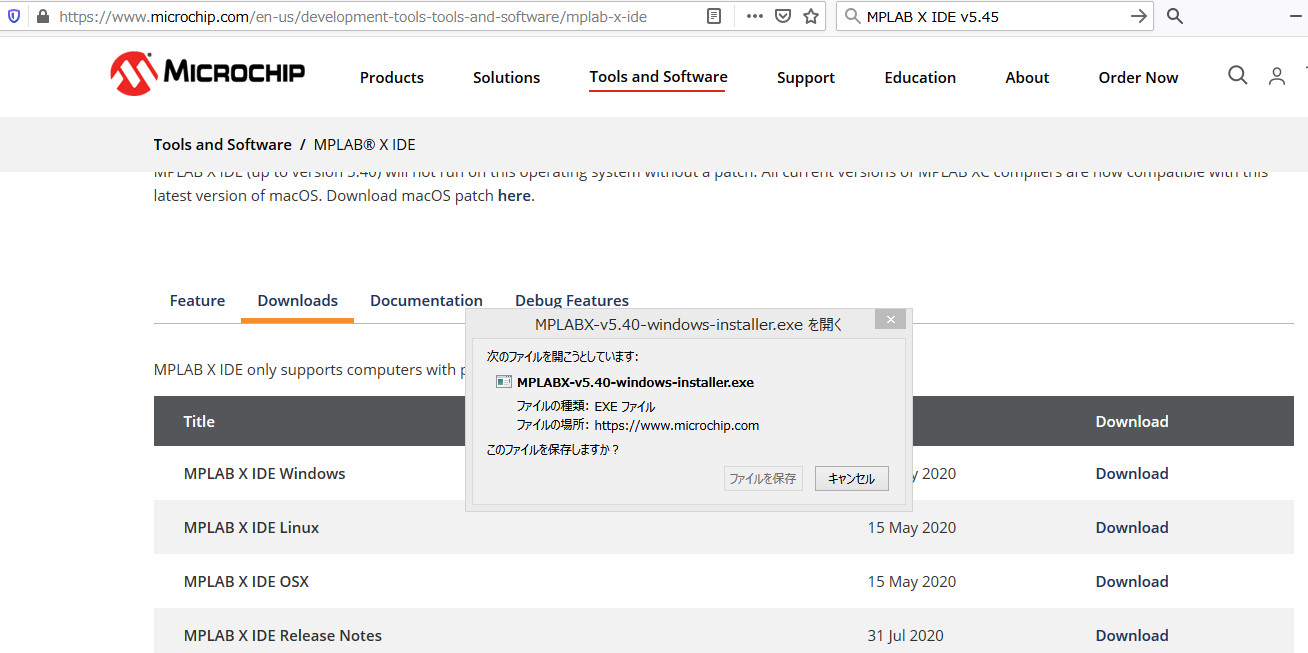Download MPLAB X IDE Release Notes
1308x653 pixels.
tap(1132, 635)
